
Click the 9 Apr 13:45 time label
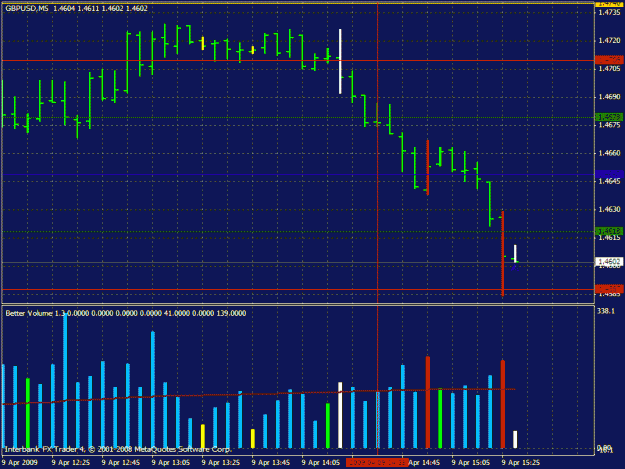[271, 463]
